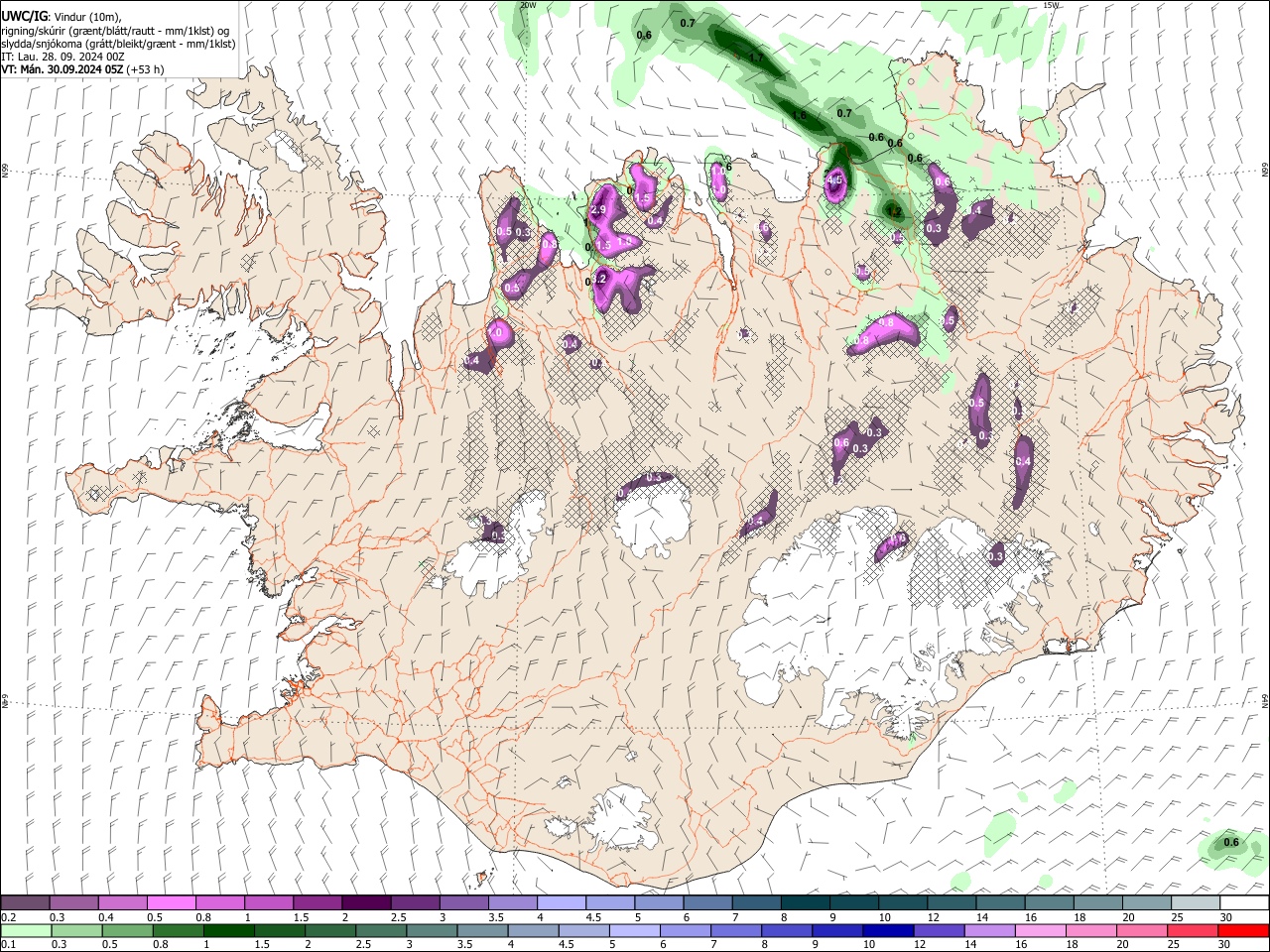Pick the 4.5 swatch in lower rain legend row
Screen dimensions: 1270x952
coord(582,930)
